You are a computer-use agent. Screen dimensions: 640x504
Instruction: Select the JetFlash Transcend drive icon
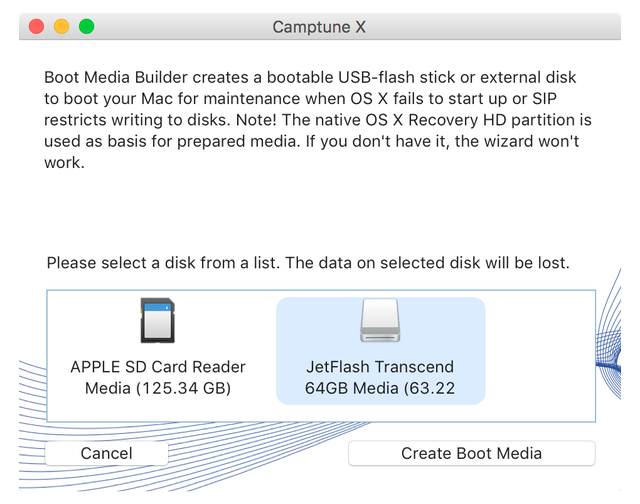pos(380,320)
